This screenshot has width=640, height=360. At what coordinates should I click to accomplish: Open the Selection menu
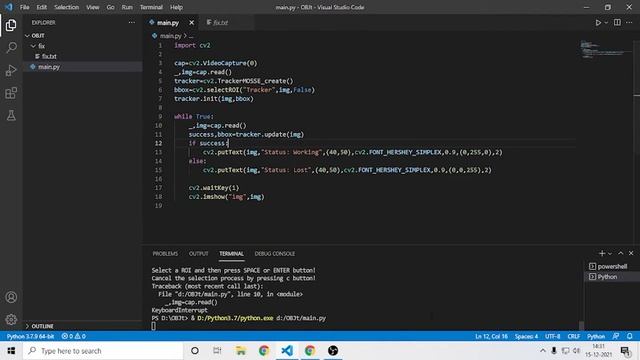67,7
